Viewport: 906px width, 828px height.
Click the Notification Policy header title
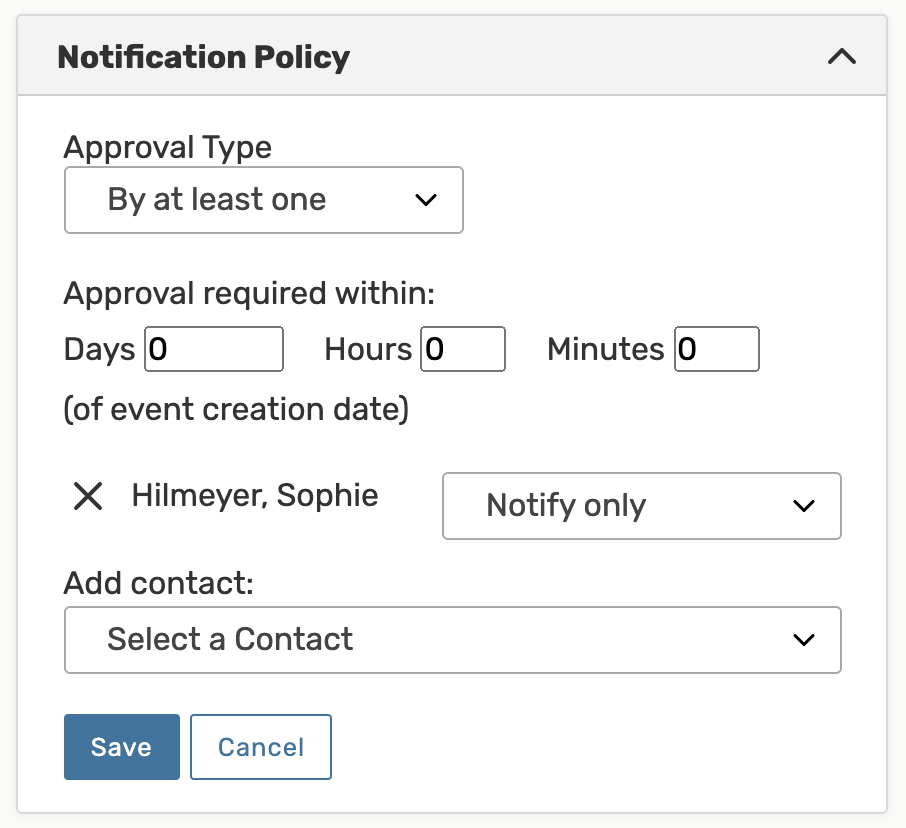(204, 57)
